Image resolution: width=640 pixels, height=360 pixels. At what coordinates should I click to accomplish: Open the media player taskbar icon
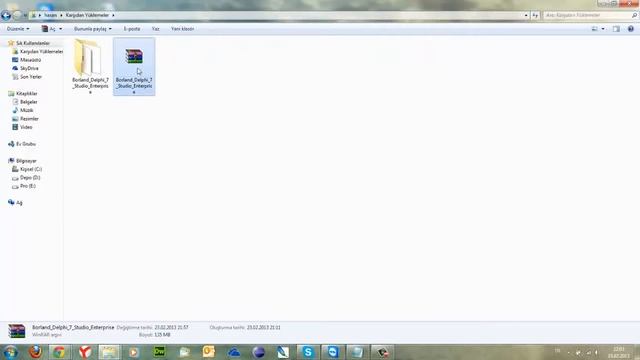click(134, 352)
